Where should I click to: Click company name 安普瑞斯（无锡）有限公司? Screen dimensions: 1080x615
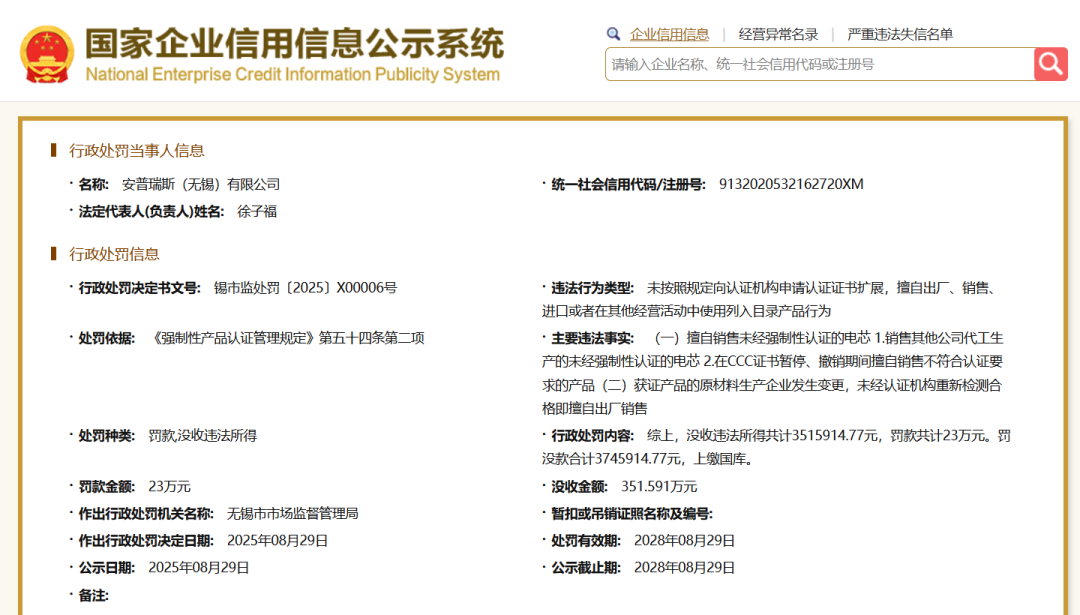(201, 184)
